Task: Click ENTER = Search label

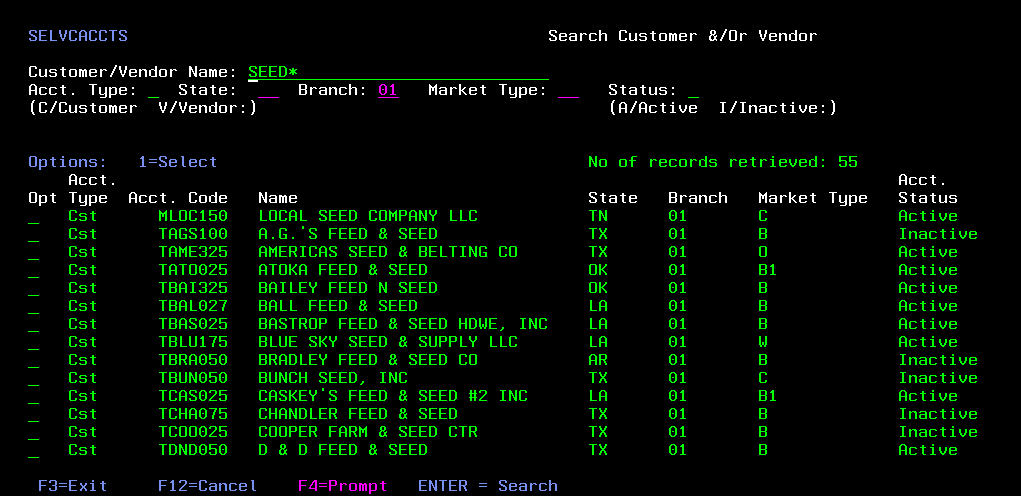Action: (487, 486)
